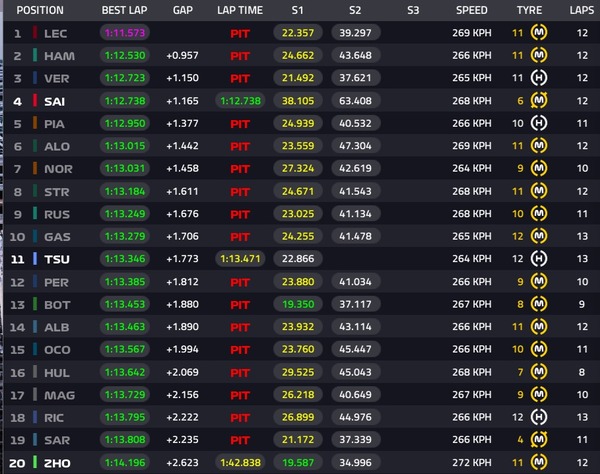This screenshot has height=474, width=600.
Task: Click the LAP TIME column header
Action: pyautogui.click(x=240, y=10)
